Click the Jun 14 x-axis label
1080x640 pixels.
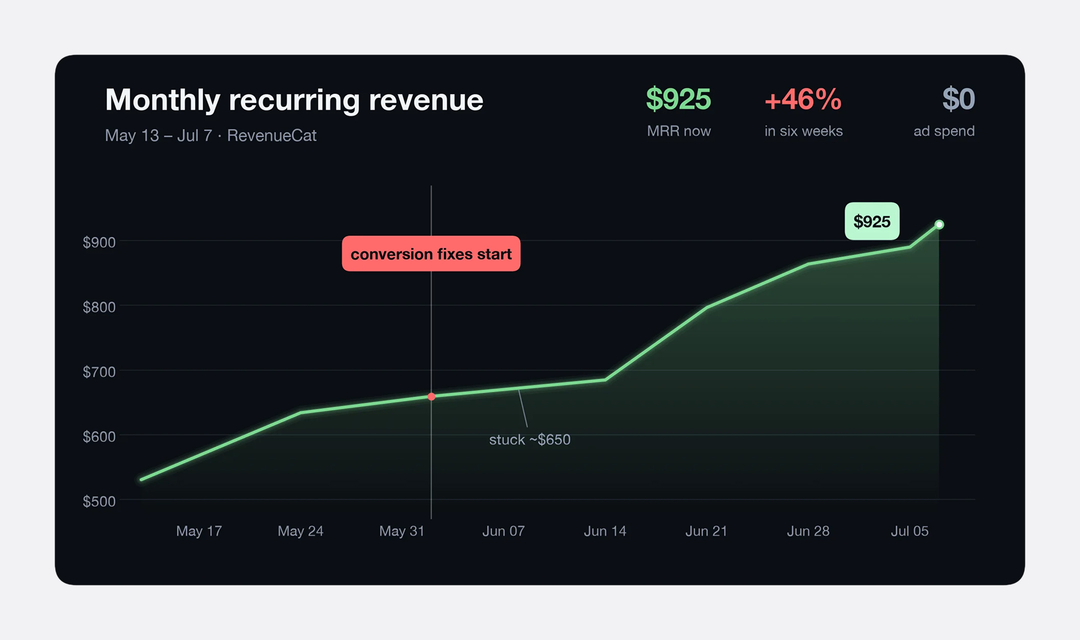605,531
